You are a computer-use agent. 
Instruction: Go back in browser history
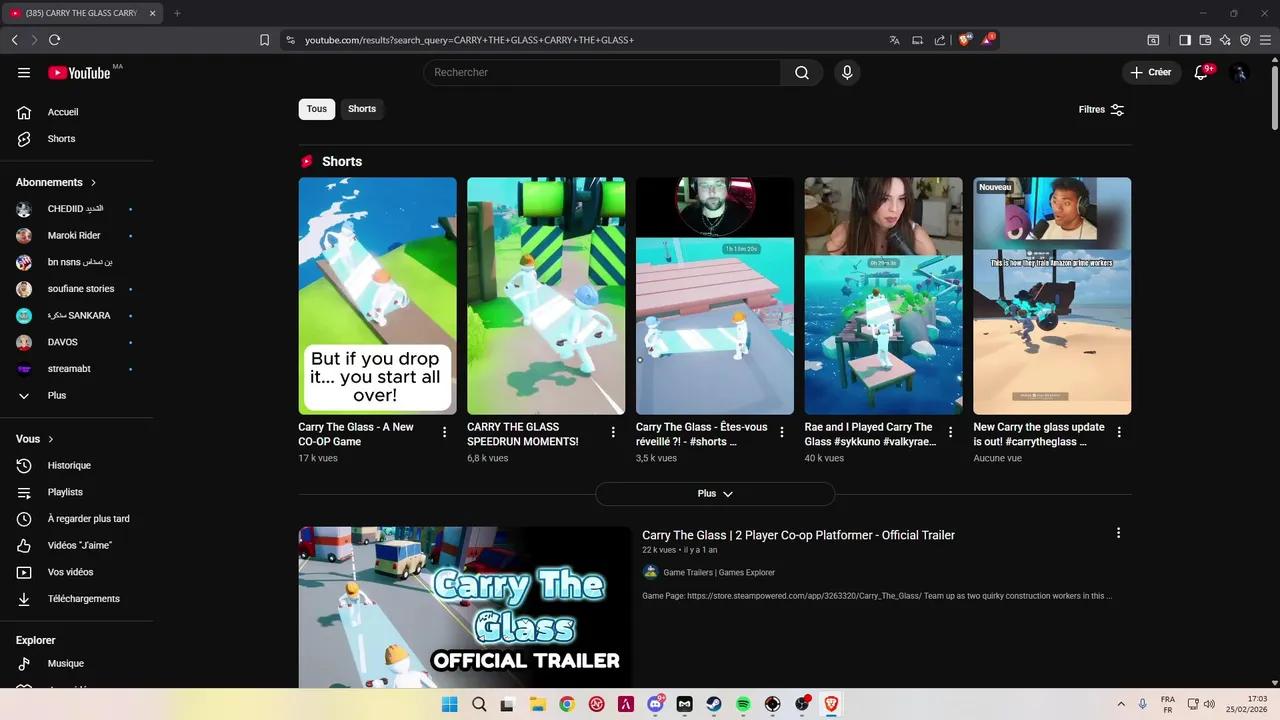tap(14, 40)
